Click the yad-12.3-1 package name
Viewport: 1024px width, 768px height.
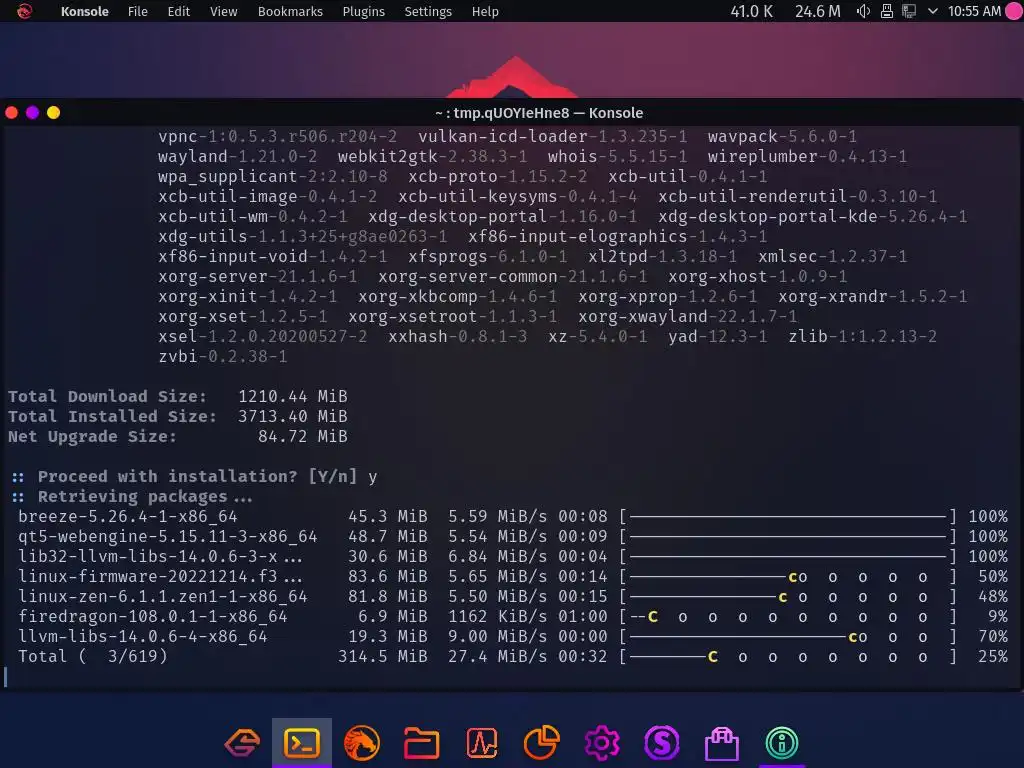point(718,336)
